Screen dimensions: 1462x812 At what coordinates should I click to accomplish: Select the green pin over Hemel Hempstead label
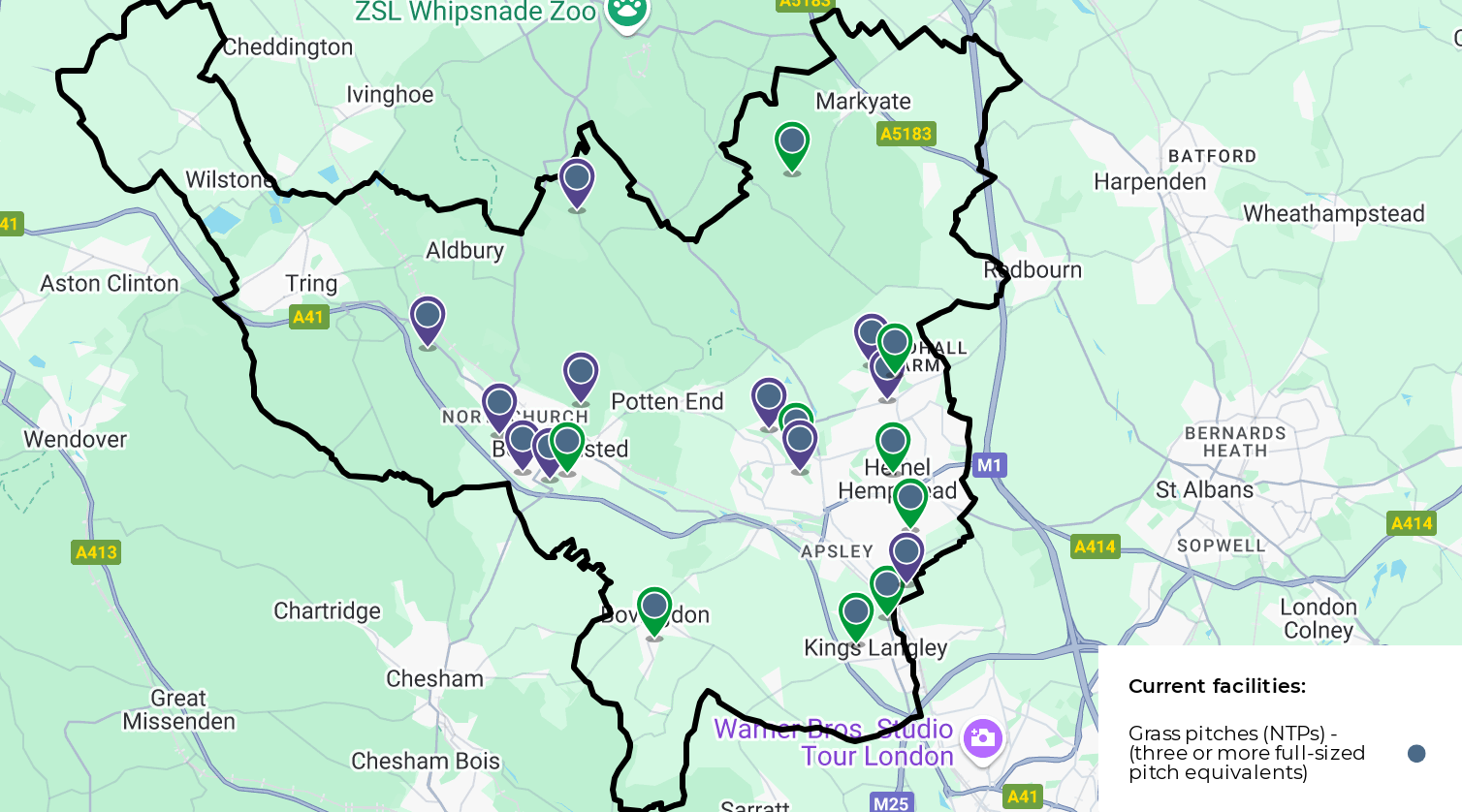tap(910, 503)
